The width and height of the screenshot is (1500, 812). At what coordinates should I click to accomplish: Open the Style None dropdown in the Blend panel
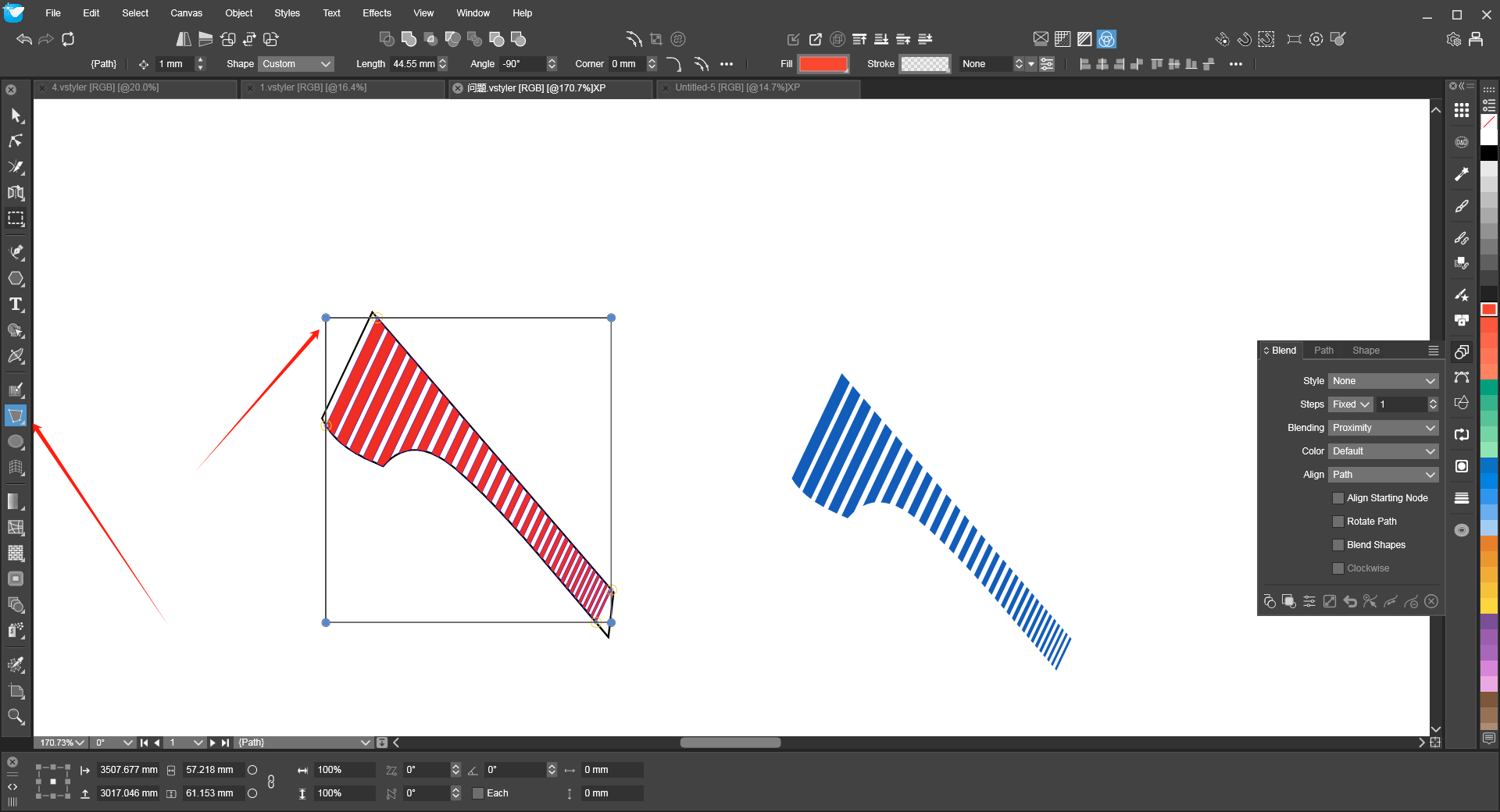[1383, 381]
